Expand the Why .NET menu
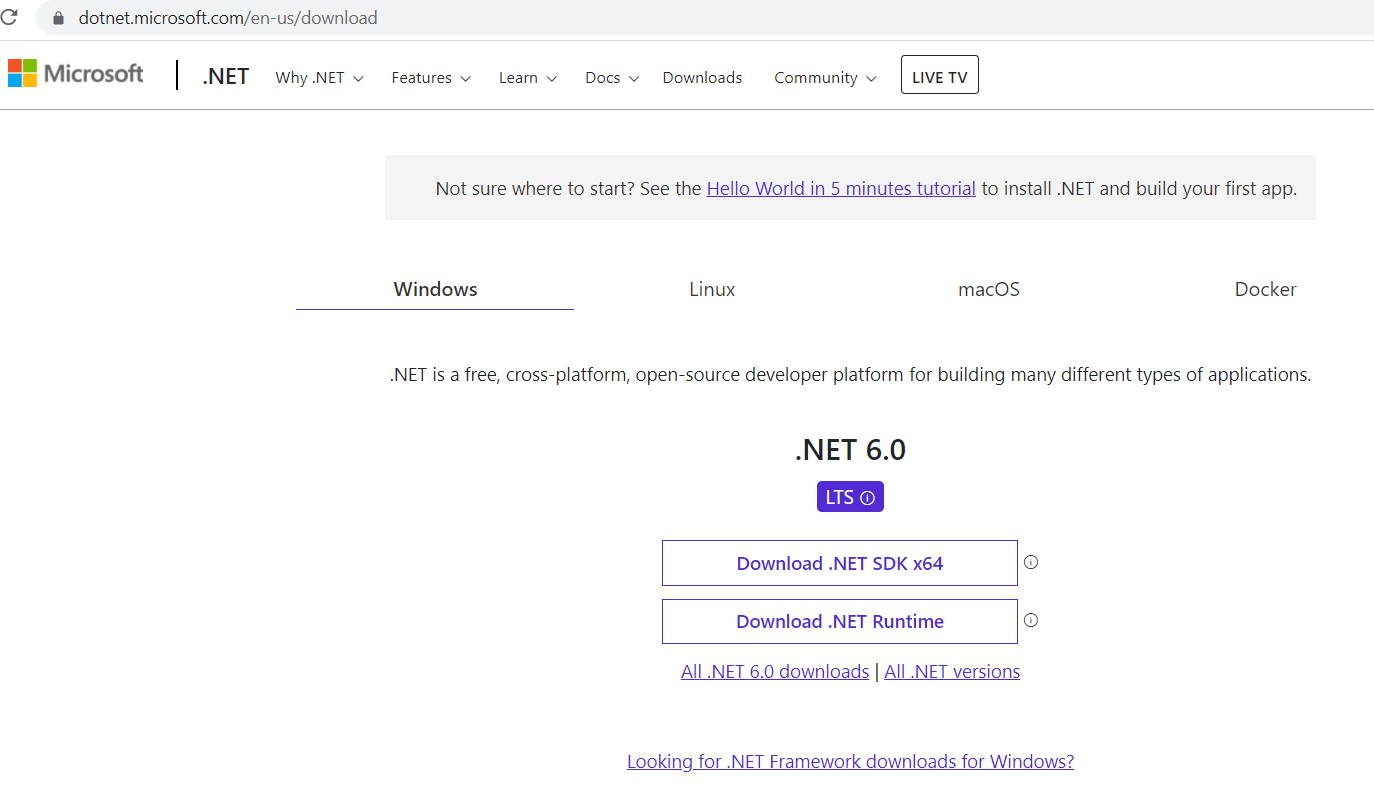The height and width of the screenshot is (801, 1374). tap(319, 77)
